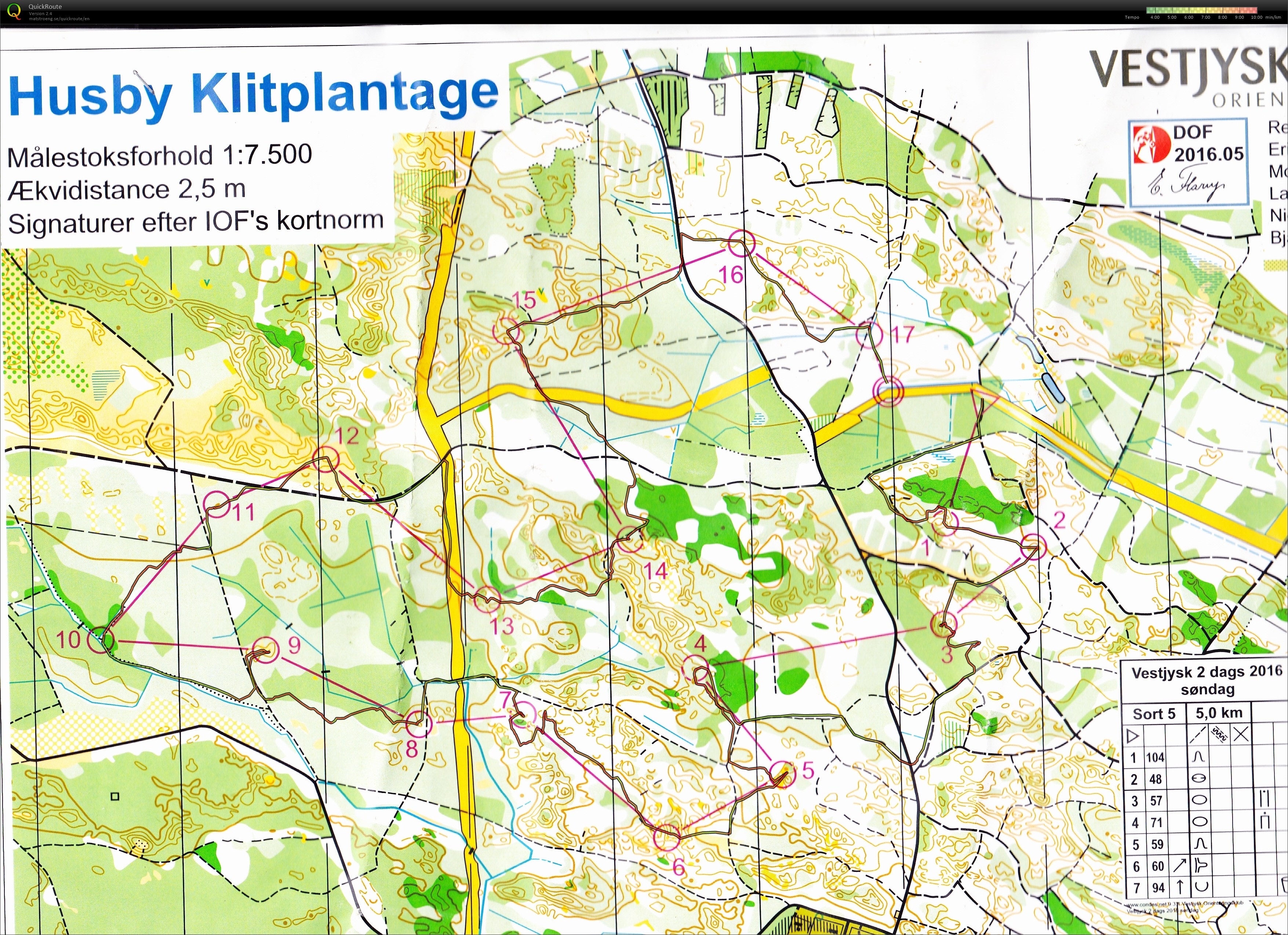The width and height of the screenshot is (1288, 935).
Task: Click the Version 2.4 label
Action: [40, 14]
